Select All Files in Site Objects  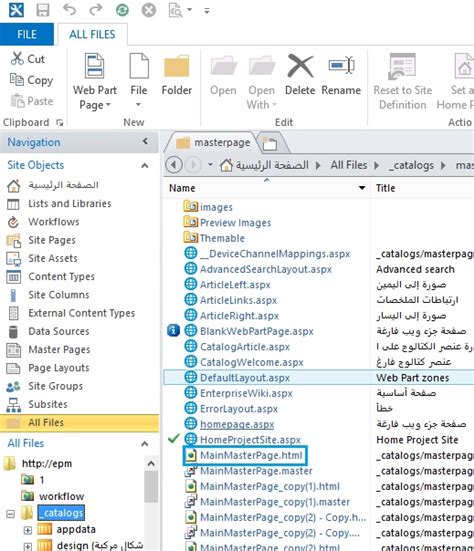[79, 423]
